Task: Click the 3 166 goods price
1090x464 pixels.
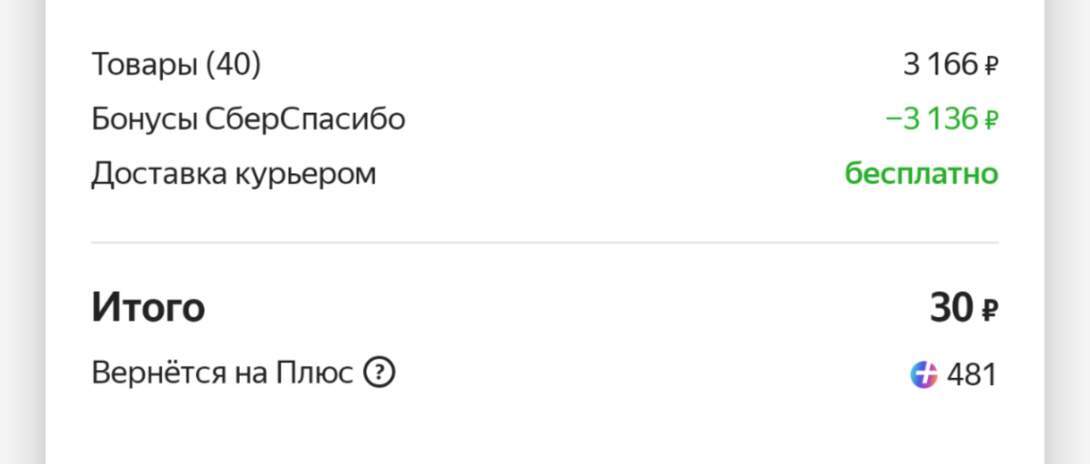Action: 940,65
